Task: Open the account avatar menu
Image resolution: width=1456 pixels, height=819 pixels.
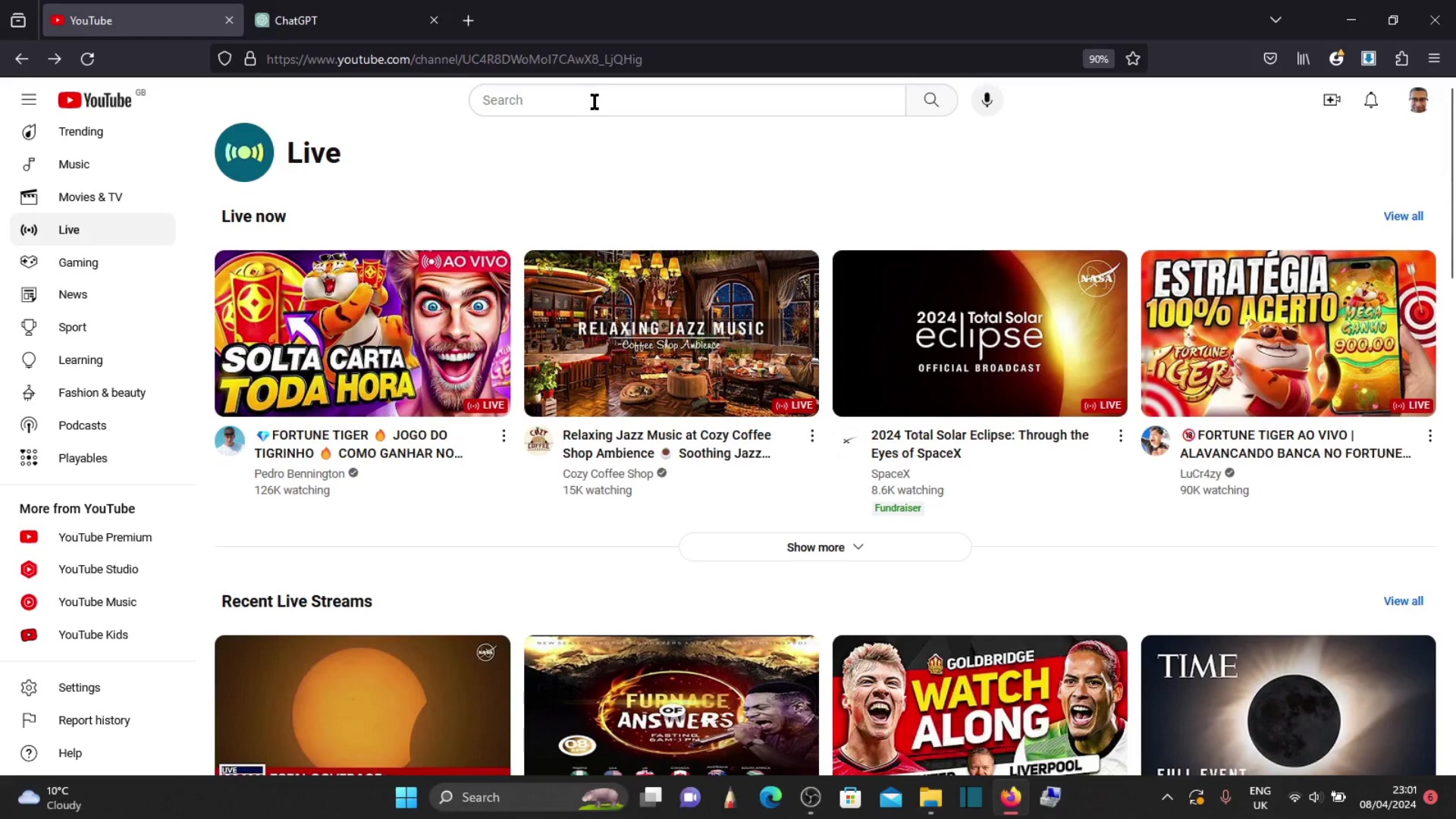Action: [1418, 99]
